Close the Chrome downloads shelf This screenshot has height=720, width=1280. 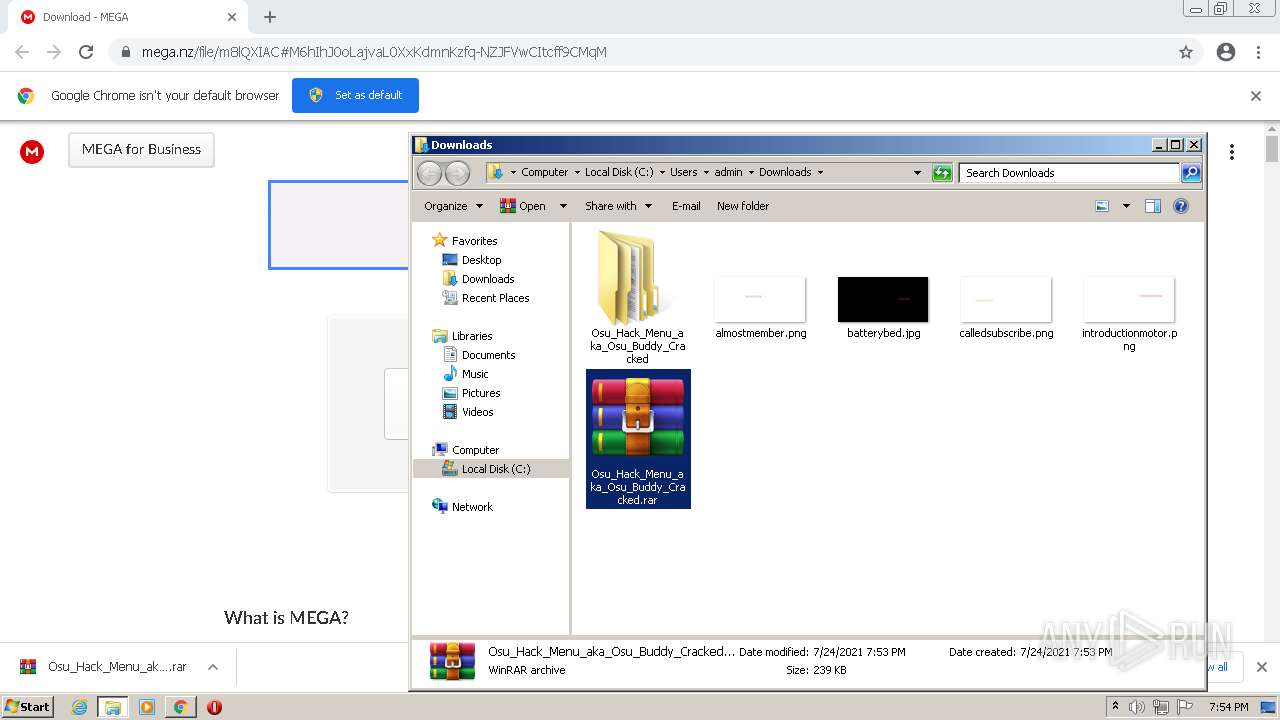click(1261, 667)
